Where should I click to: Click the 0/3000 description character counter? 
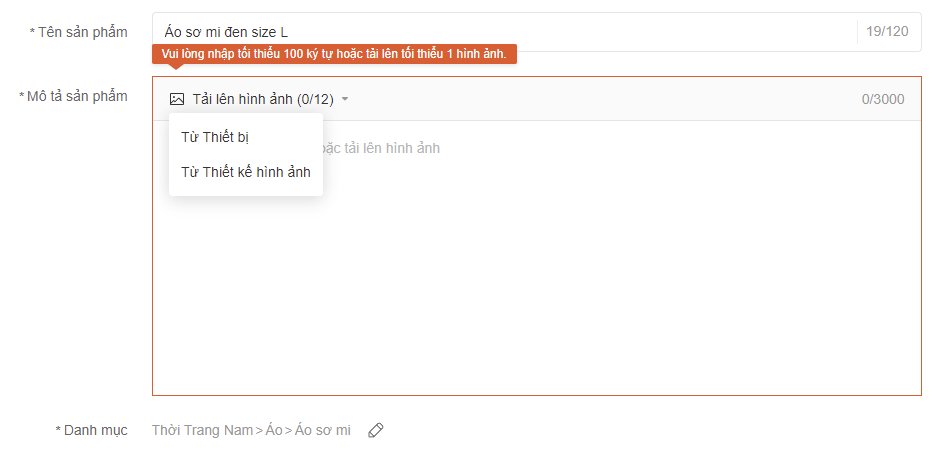883,99
